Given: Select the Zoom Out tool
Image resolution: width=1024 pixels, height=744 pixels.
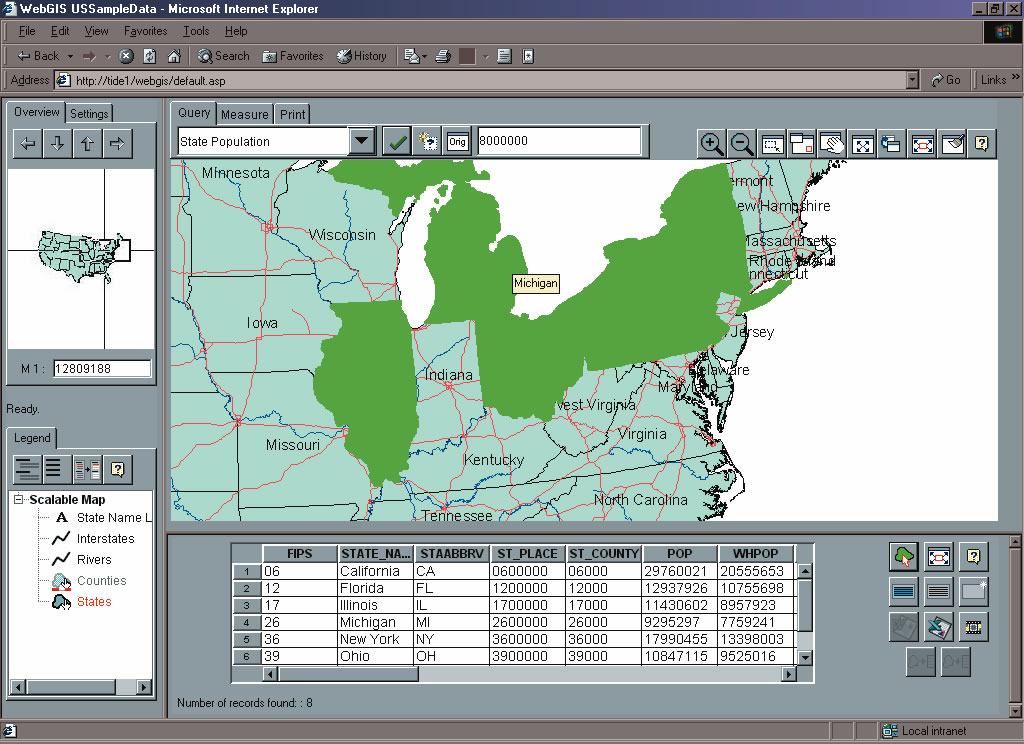Looking at the screenshot, I should coord(742,144).
